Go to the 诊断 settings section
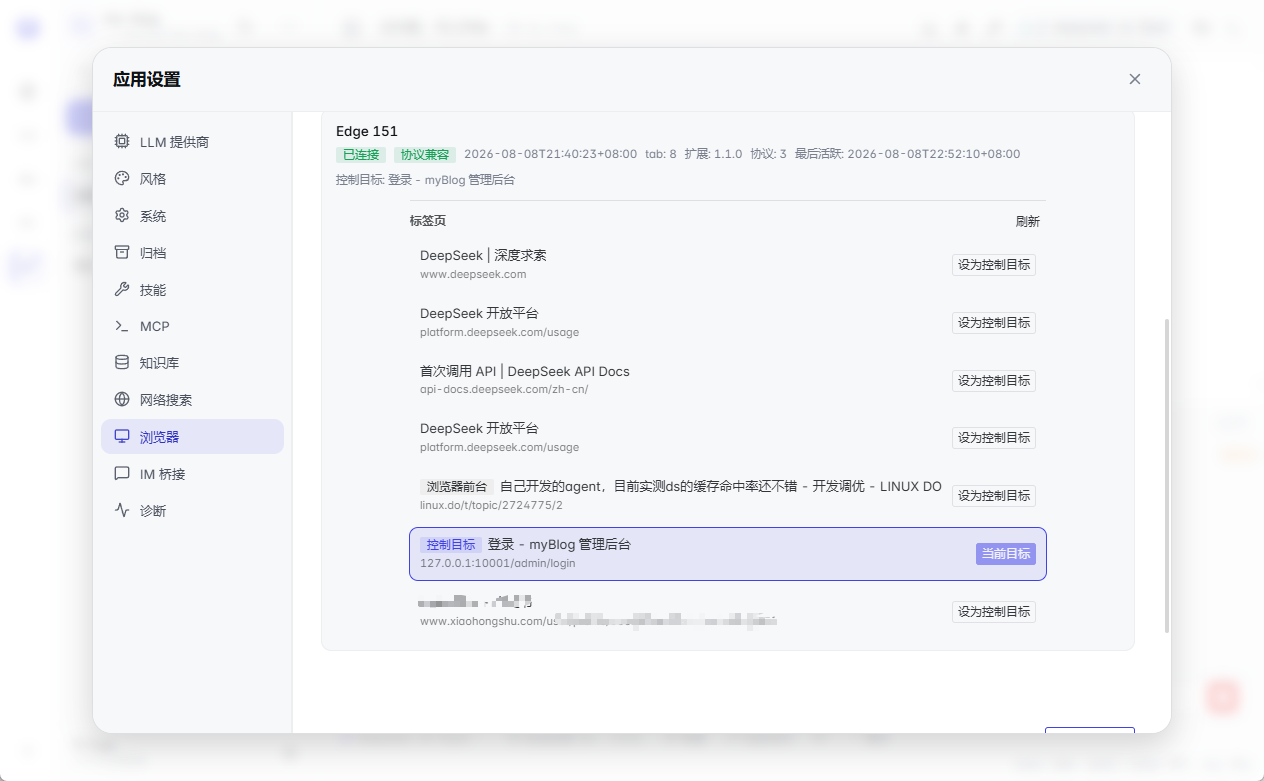1264x781 pixels. click(192, 510)
